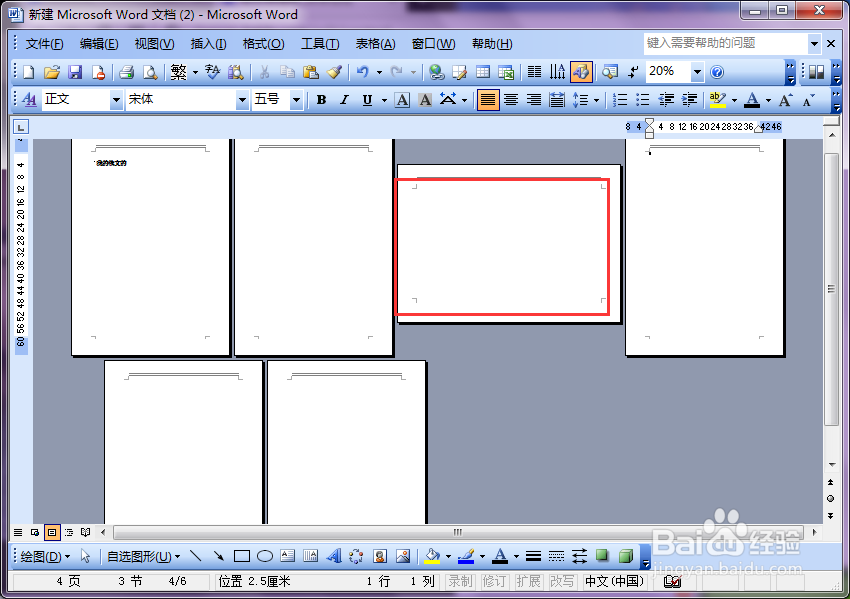Insert a hyperlink using globe icon
850x599 pixels.
436,72
